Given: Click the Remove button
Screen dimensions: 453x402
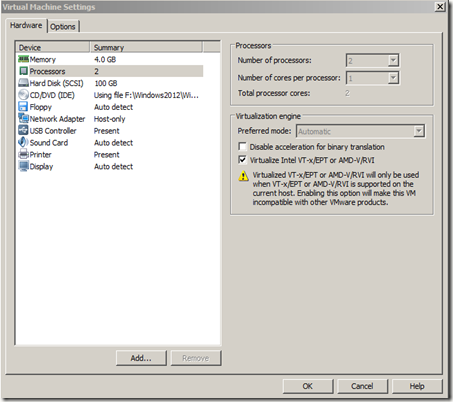Looking at the screenshot, I should (196, 358).
